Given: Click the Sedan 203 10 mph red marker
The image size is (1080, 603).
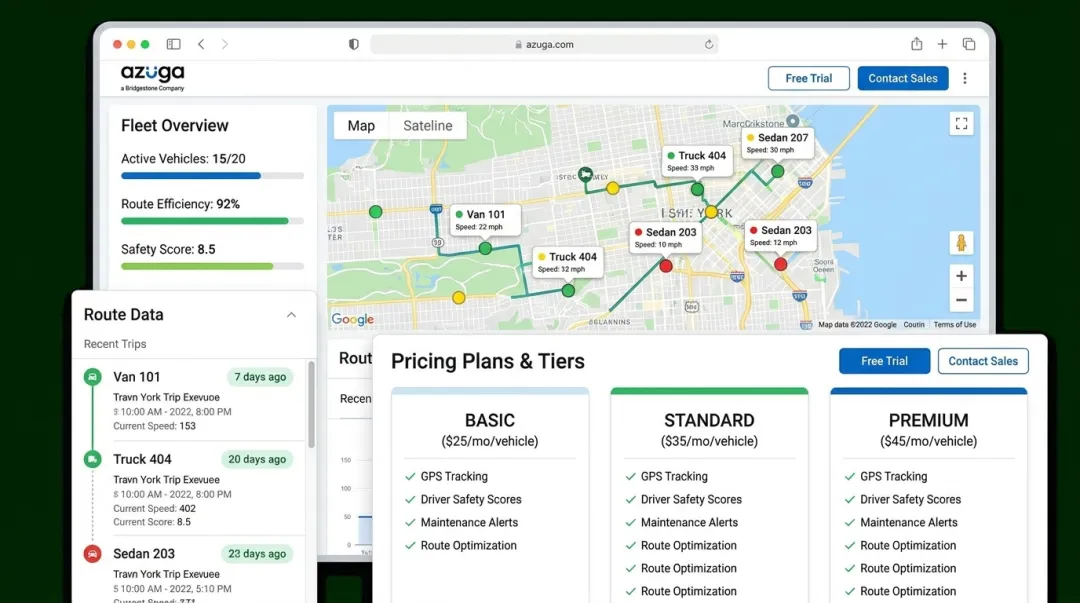Looking at the screenshot, I should [665, 265].
